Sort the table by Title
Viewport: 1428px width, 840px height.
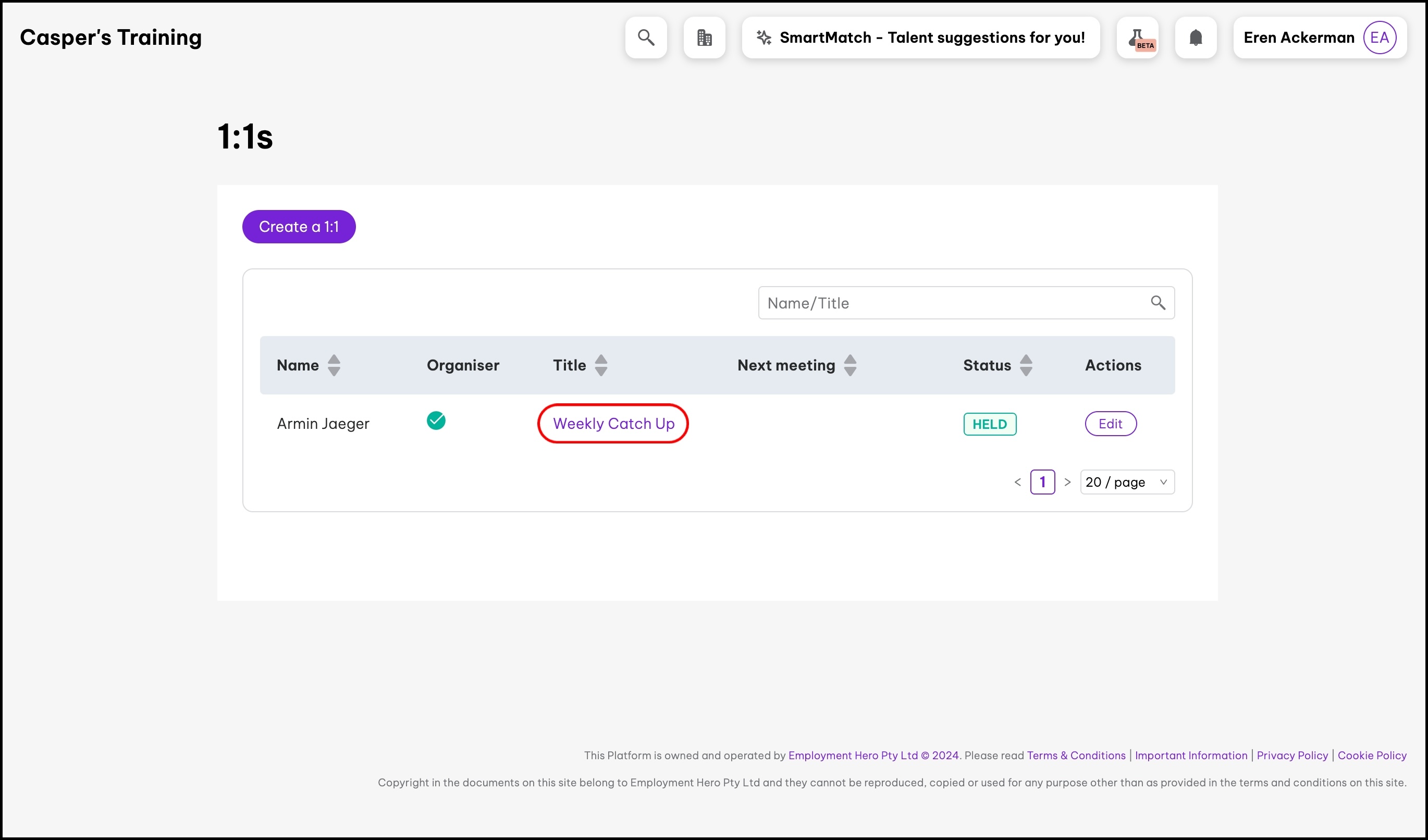click(x=601, y=365)
